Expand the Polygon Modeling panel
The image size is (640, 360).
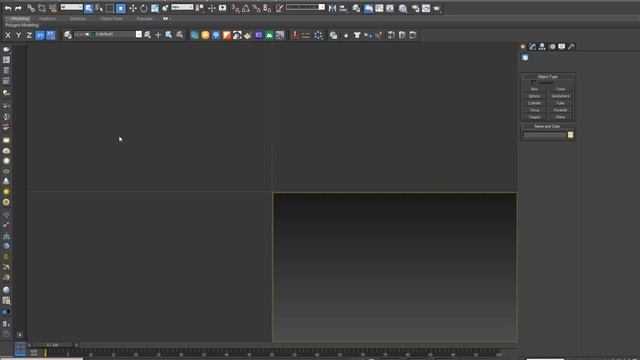22,25
